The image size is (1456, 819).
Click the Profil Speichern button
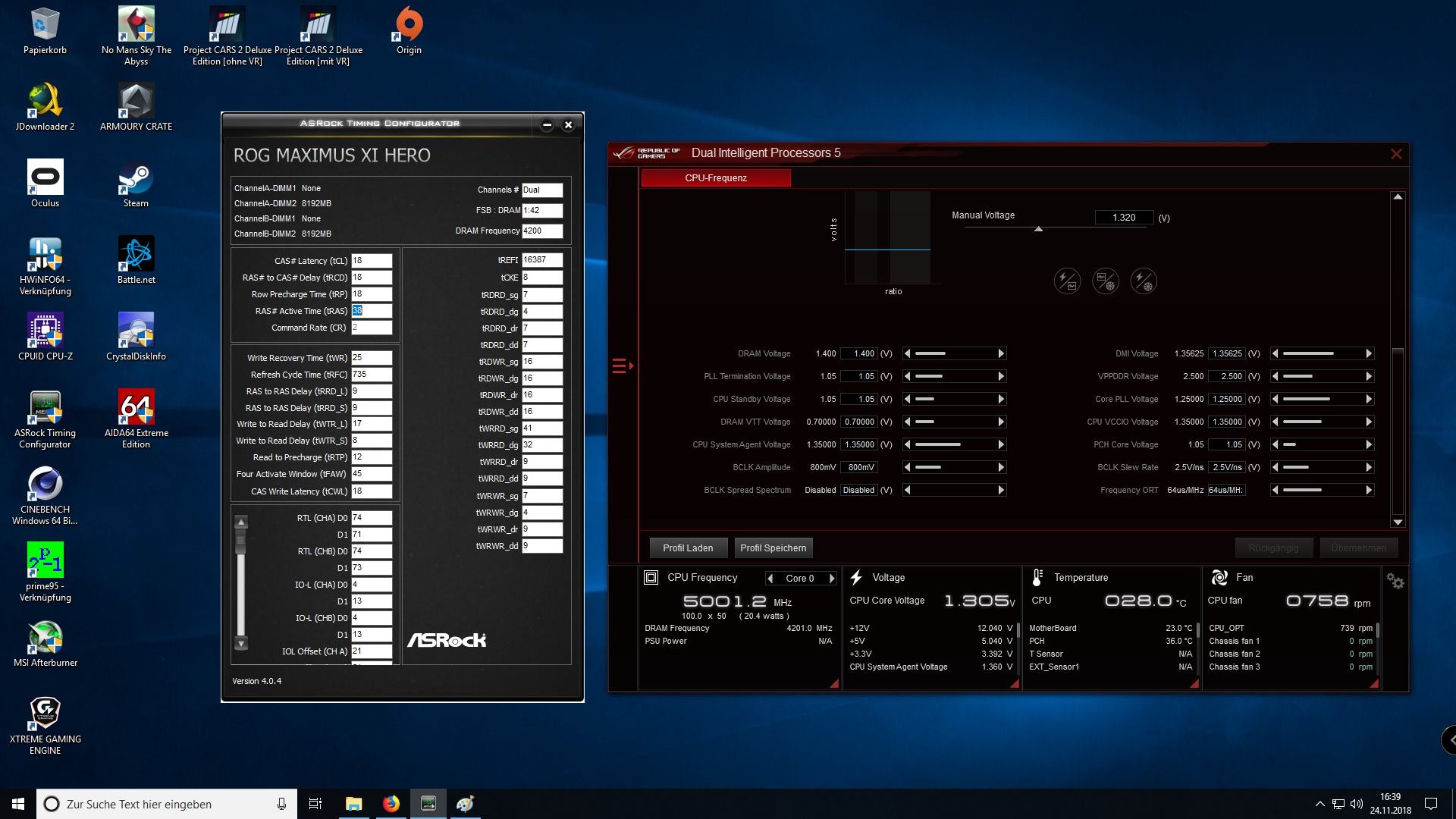(773, 548)
